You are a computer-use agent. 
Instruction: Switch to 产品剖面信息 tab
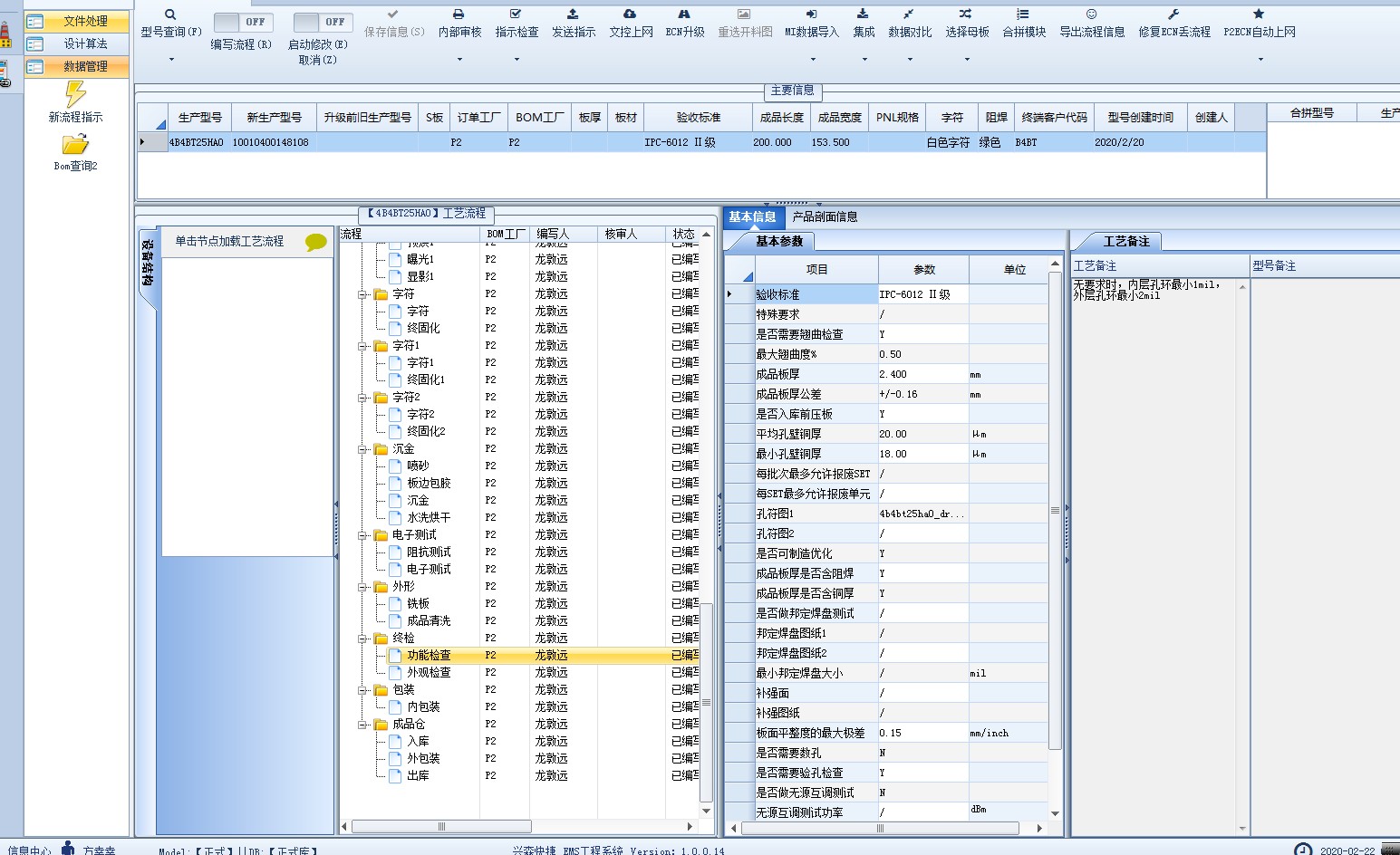825,217
